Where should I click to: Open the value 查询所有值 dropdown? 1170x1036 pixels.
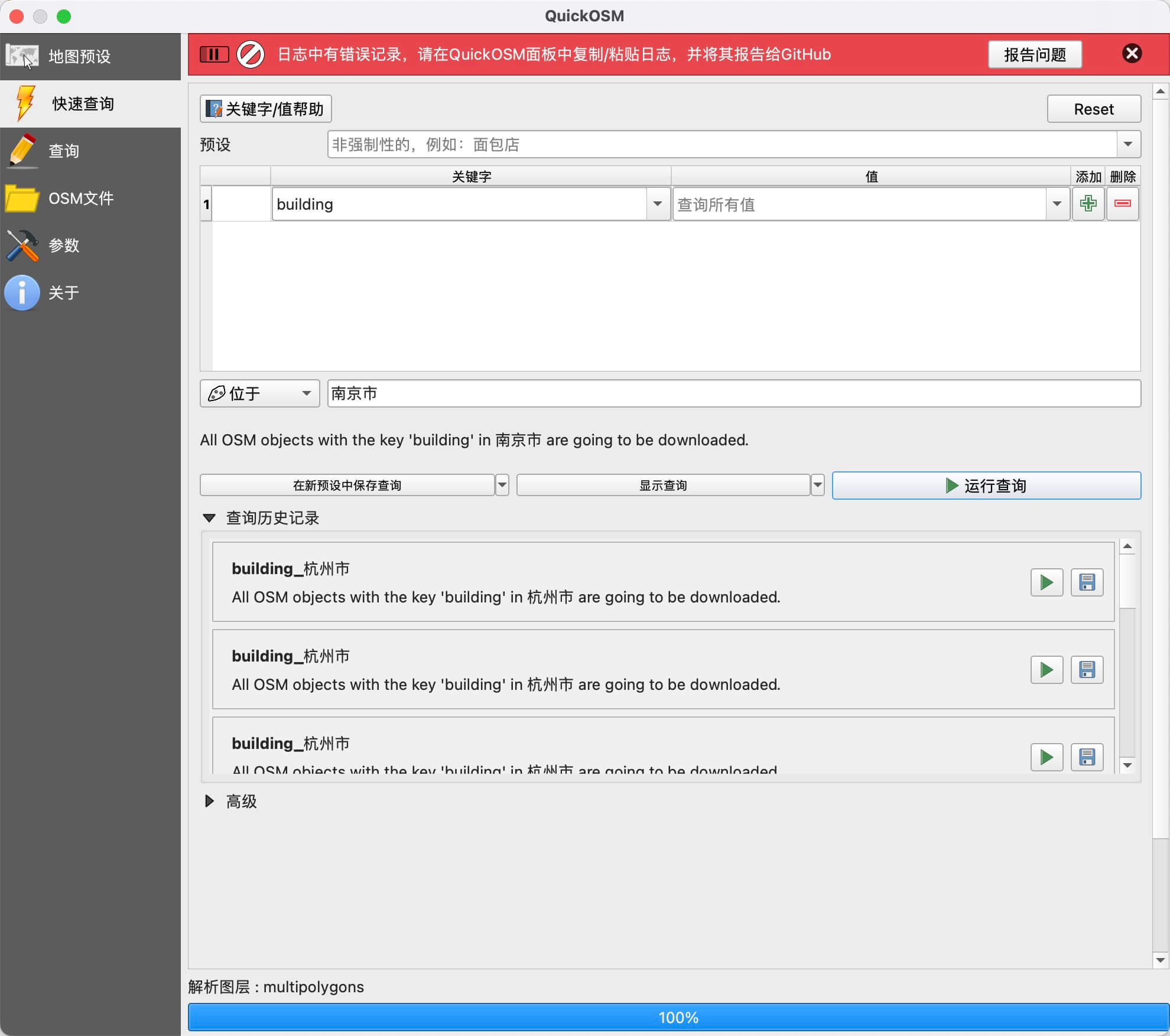point(1057,204)
